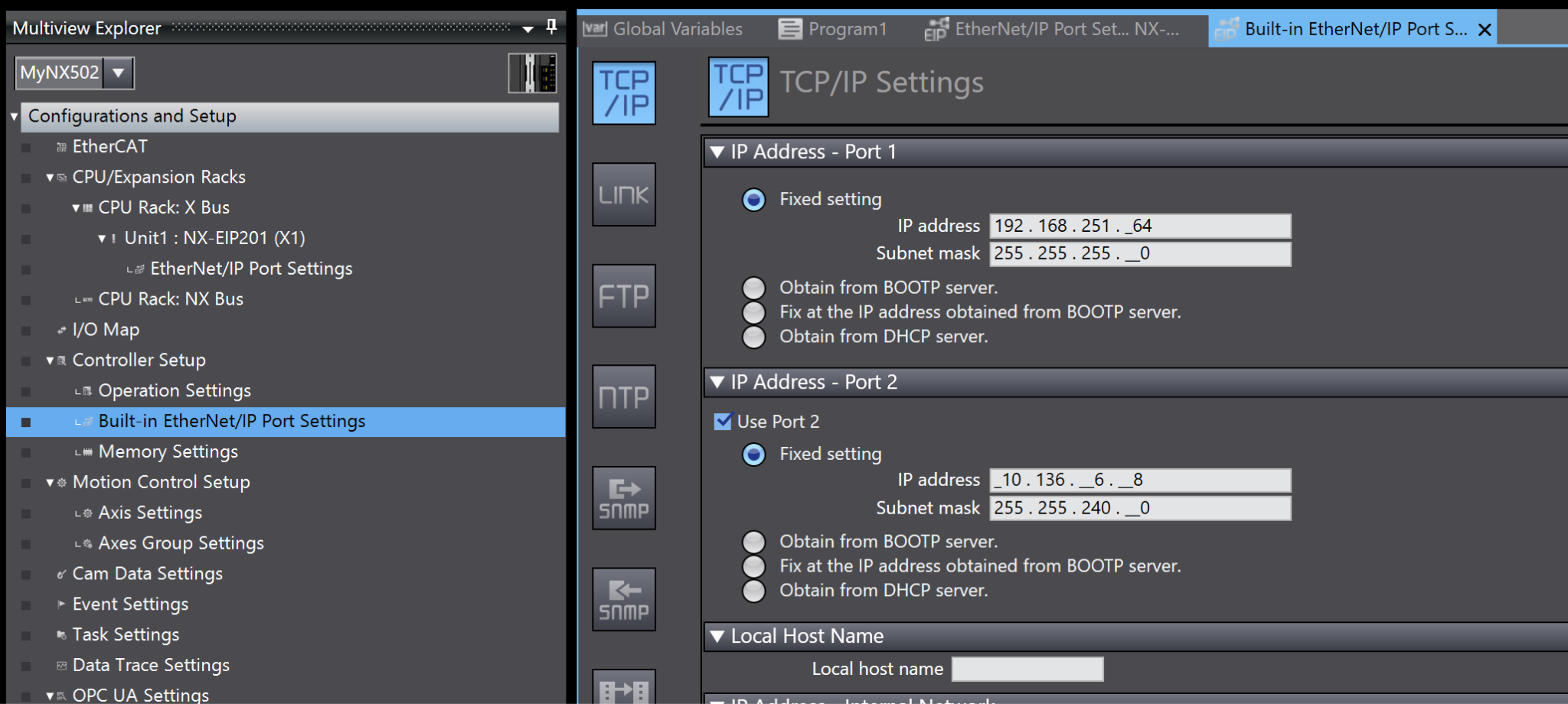Switch to the Global Variables tab
The image size is (1568, 704).
pyautogui.click(x=663, y=29)
